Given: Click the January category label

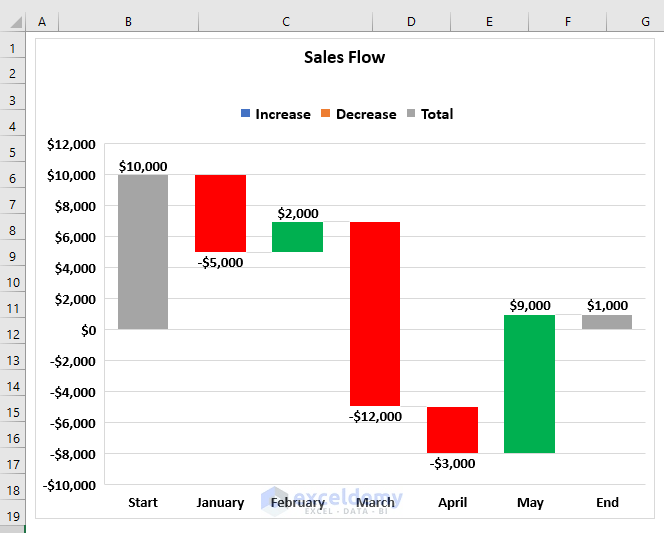Looking at the screenshot, I should click(220, 503).
